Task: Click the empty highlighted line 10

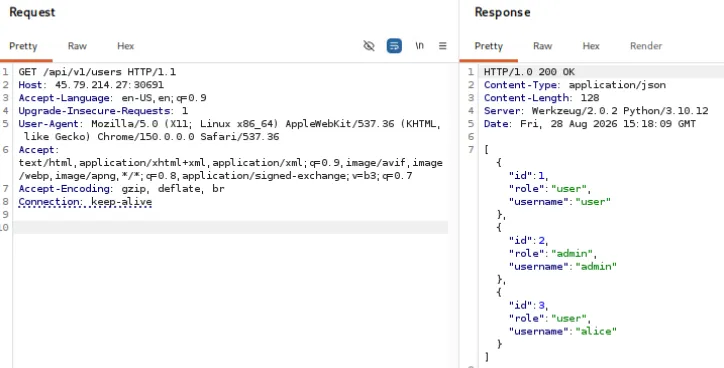Action: click(230, 227)
